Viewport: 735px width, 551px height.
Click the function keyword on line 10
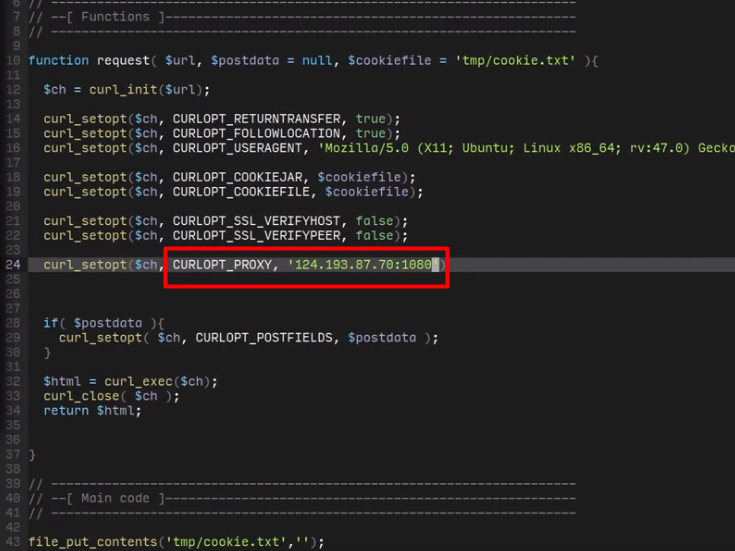[59, 60]
